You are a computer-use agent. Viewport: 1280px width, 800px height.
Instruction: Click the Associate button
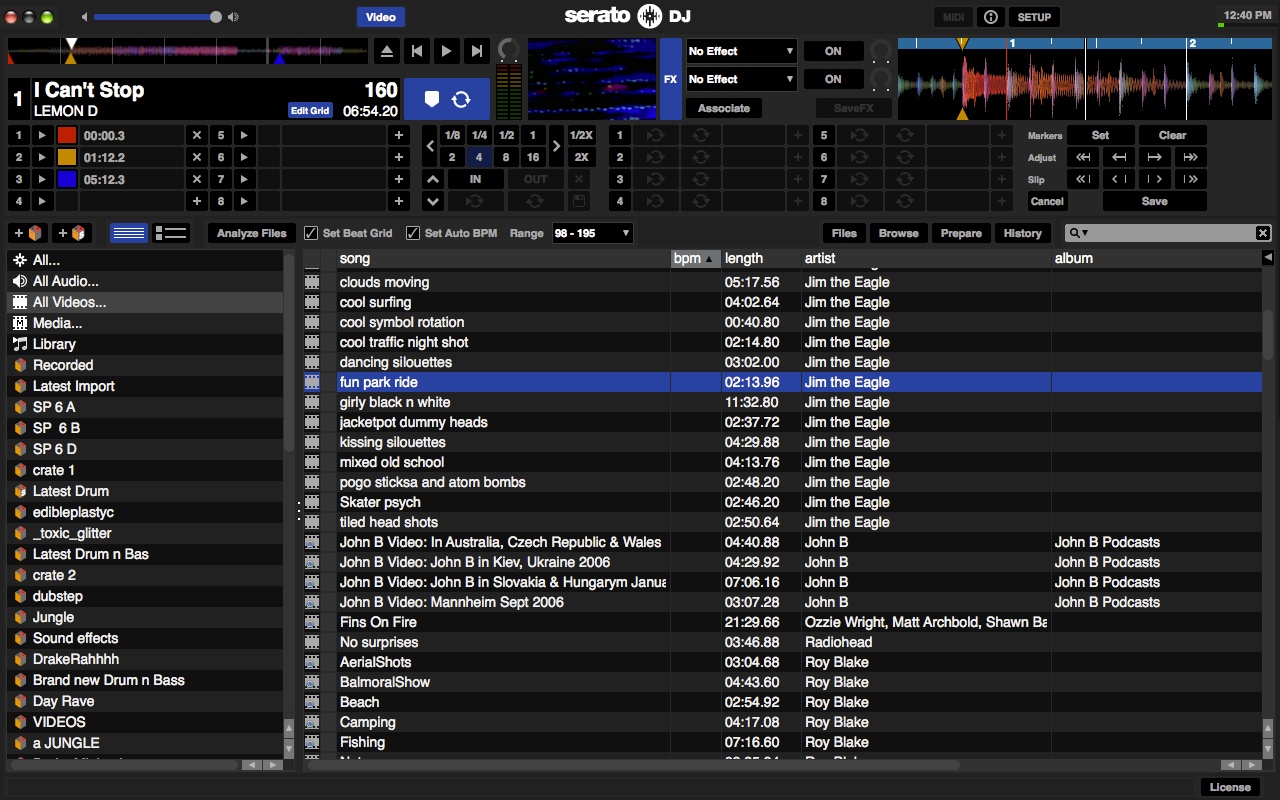724,108
